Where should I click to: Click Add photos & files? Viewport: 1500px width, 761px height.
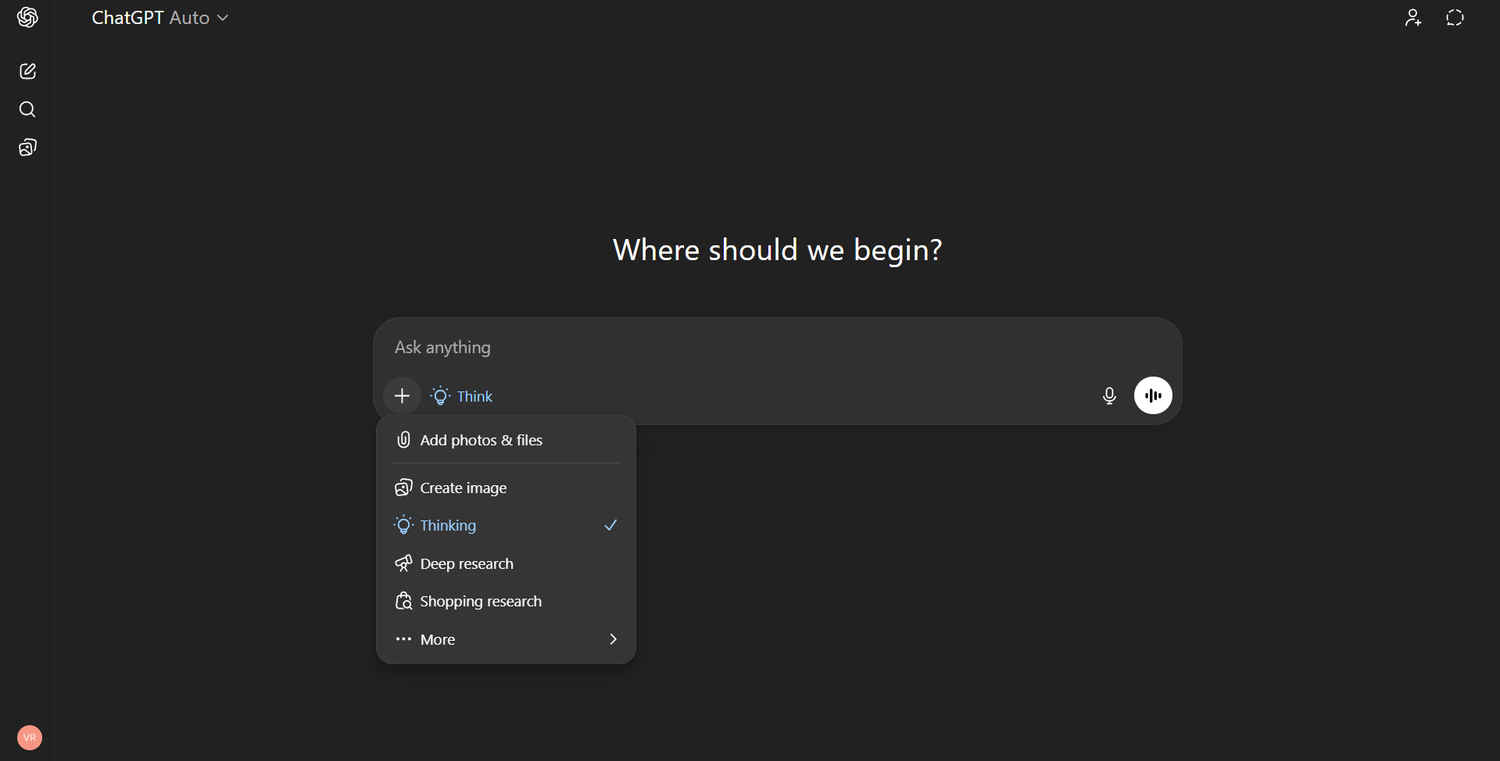[x=481, y=440]
